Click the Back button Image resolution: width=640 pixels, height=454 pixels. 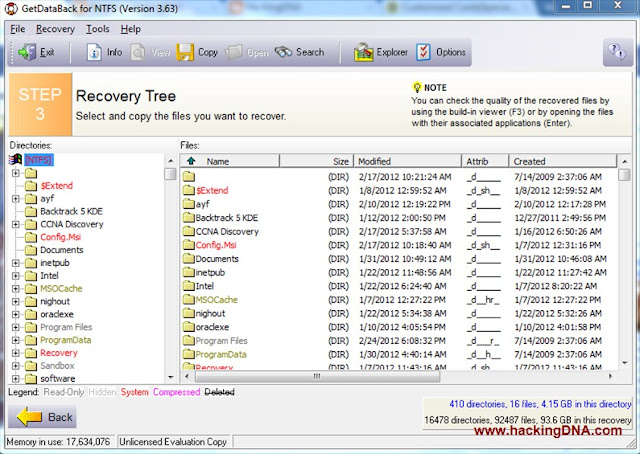[42, 417]
